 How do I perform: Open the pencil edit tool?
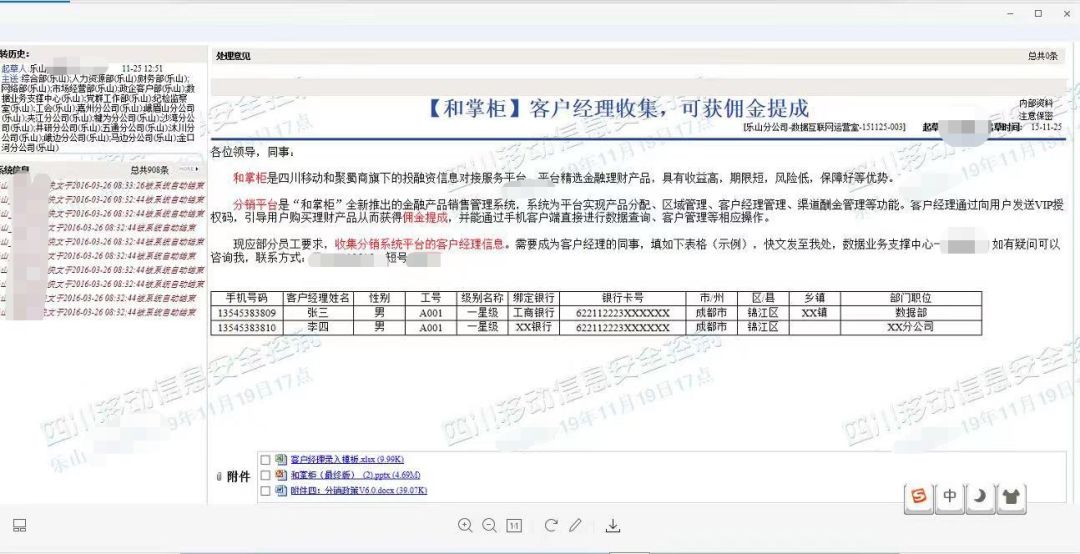tap(575, 526)
